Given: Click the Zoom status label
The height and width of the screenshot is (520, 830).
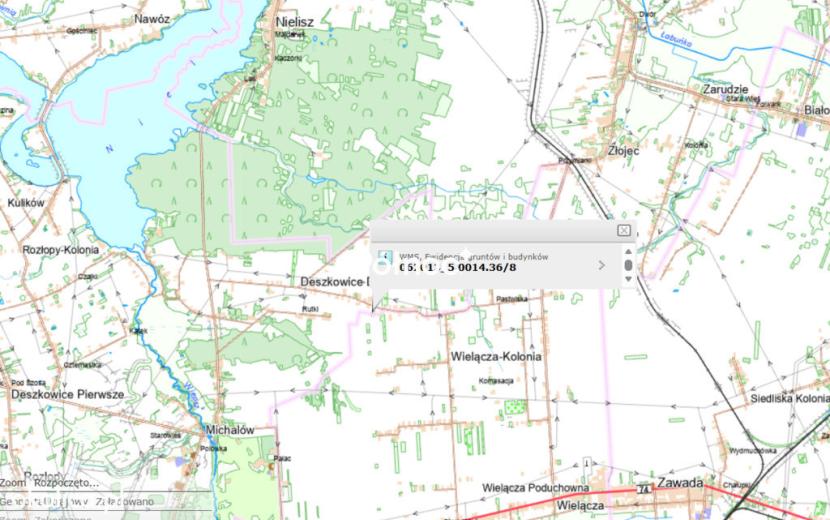Looking at the screenshot, I should pos(13,483).
